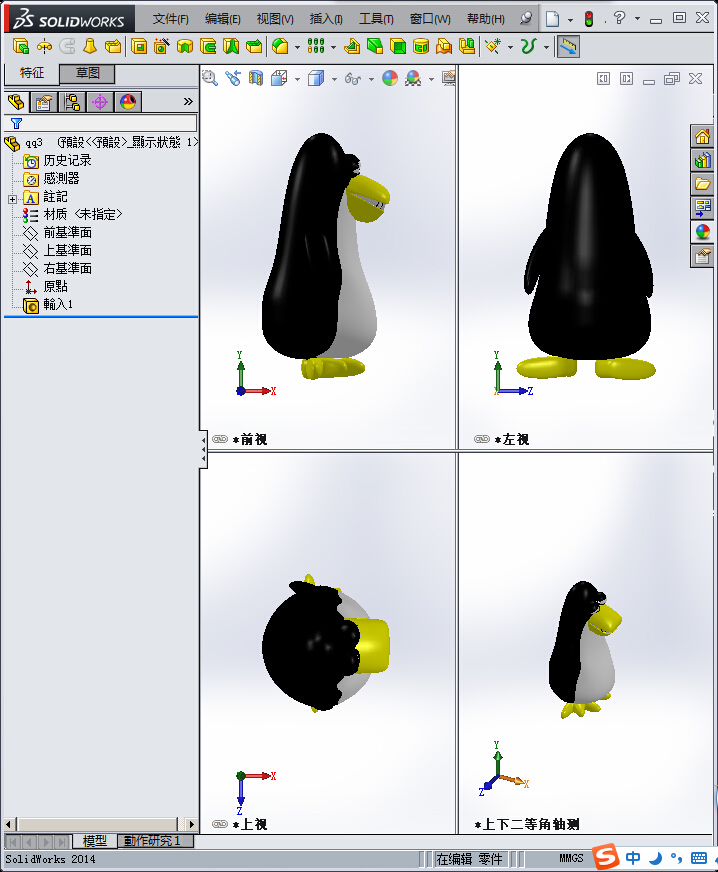
Task: Switch to the DimXpertManager tab icon
Action: (x=100, y=102)
